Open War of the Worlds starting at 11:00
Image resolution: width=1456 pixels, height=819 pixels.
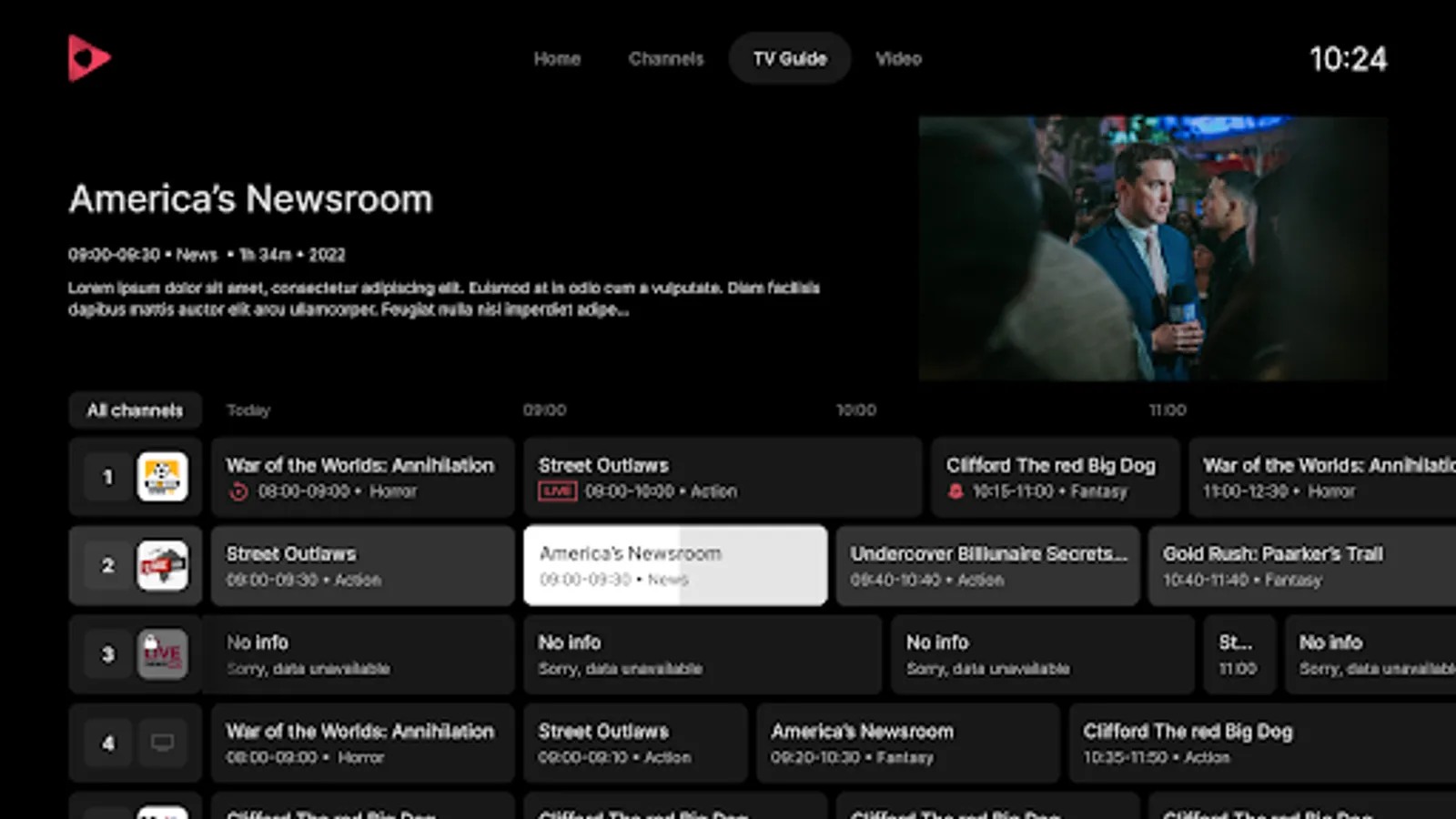1322,477
